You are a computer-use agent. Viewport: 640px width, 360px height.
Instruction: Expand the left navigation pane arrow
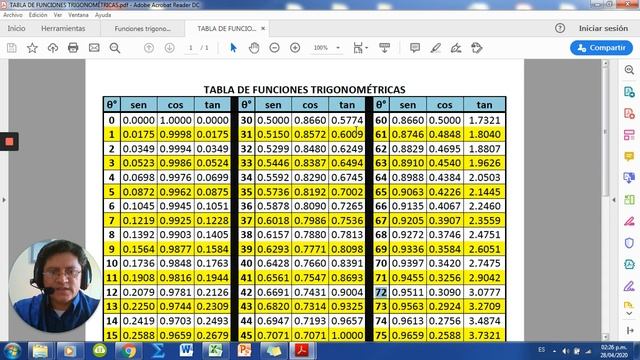point(4,200)
